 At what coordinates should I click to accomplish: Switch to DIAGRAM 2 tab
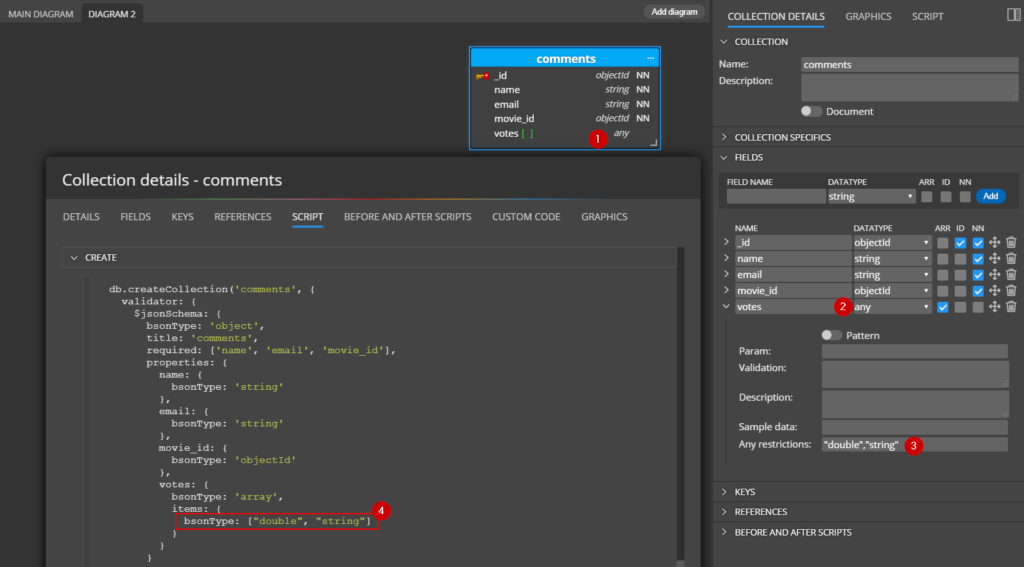coord(112,14)
